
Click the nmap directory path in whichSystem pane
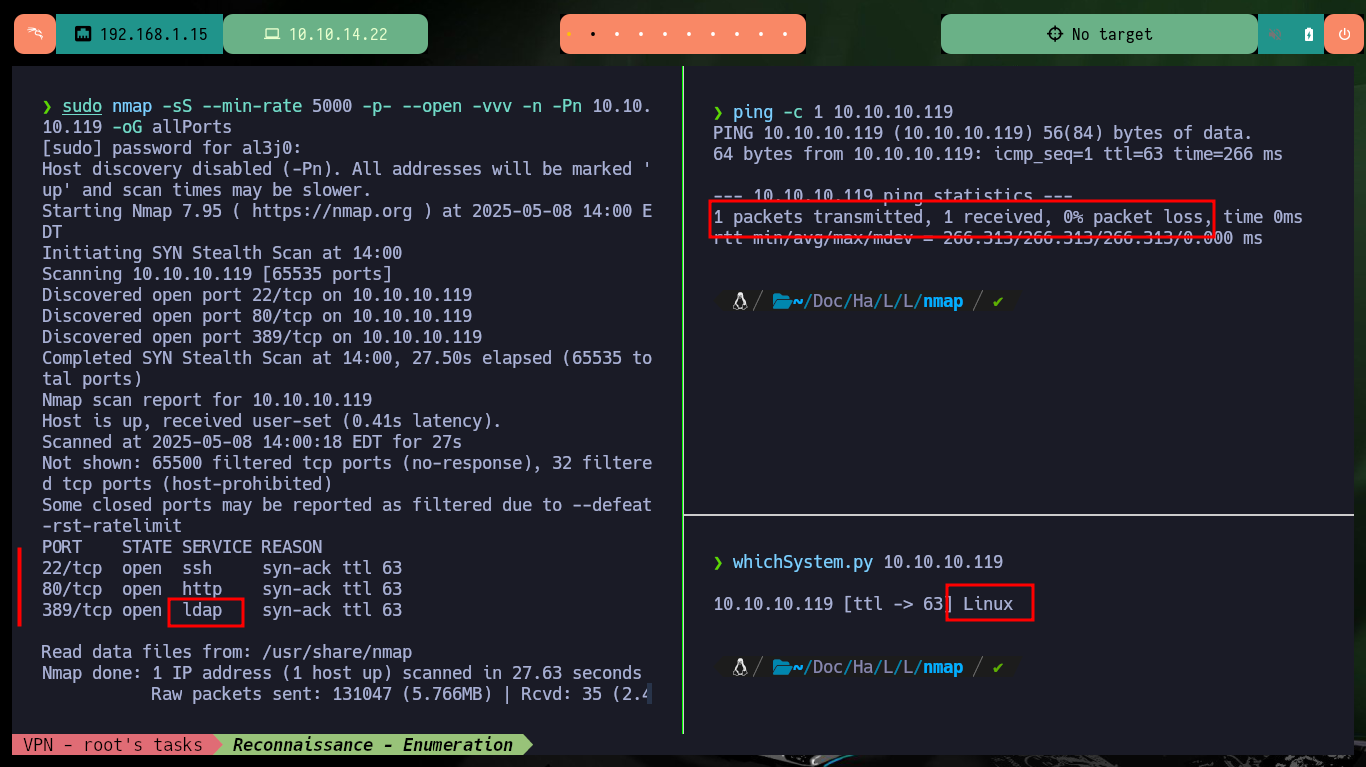[x=943, y=666]
